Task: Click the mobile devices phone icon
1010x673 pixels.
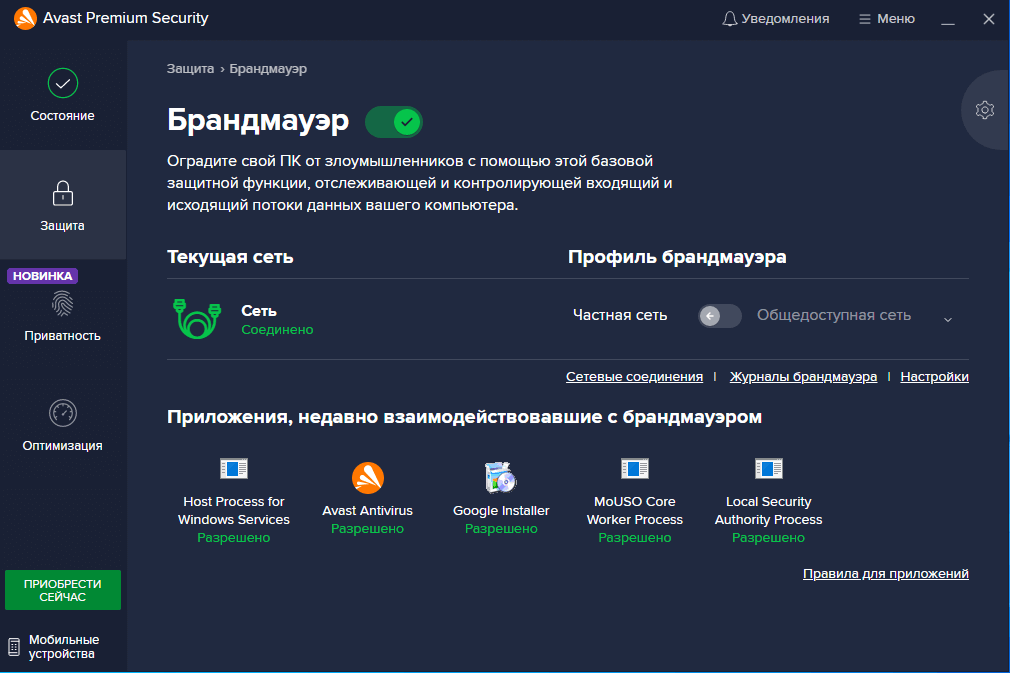Action: (14, 647)
